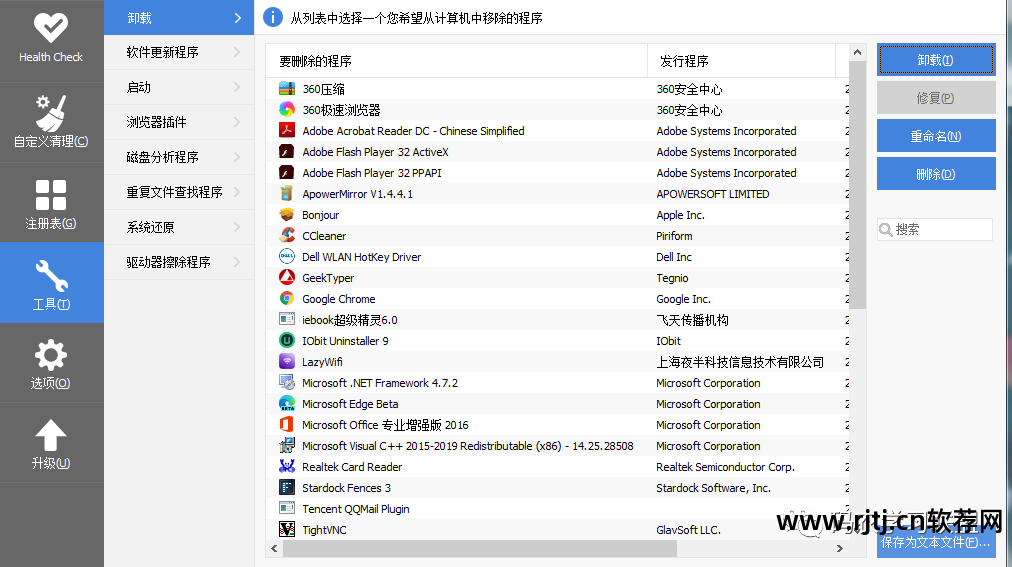The height and width of the screenshot is (567, 1012).
Task: Expand 磁盘分析程序 chevron arrow
Action: pos(238,157)
